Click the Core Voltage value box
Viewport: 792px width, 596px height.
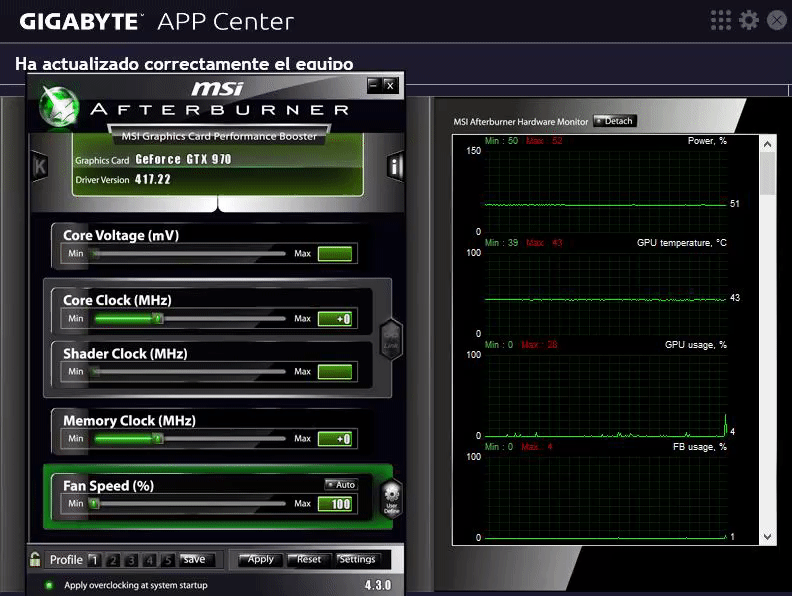point(335,254)
